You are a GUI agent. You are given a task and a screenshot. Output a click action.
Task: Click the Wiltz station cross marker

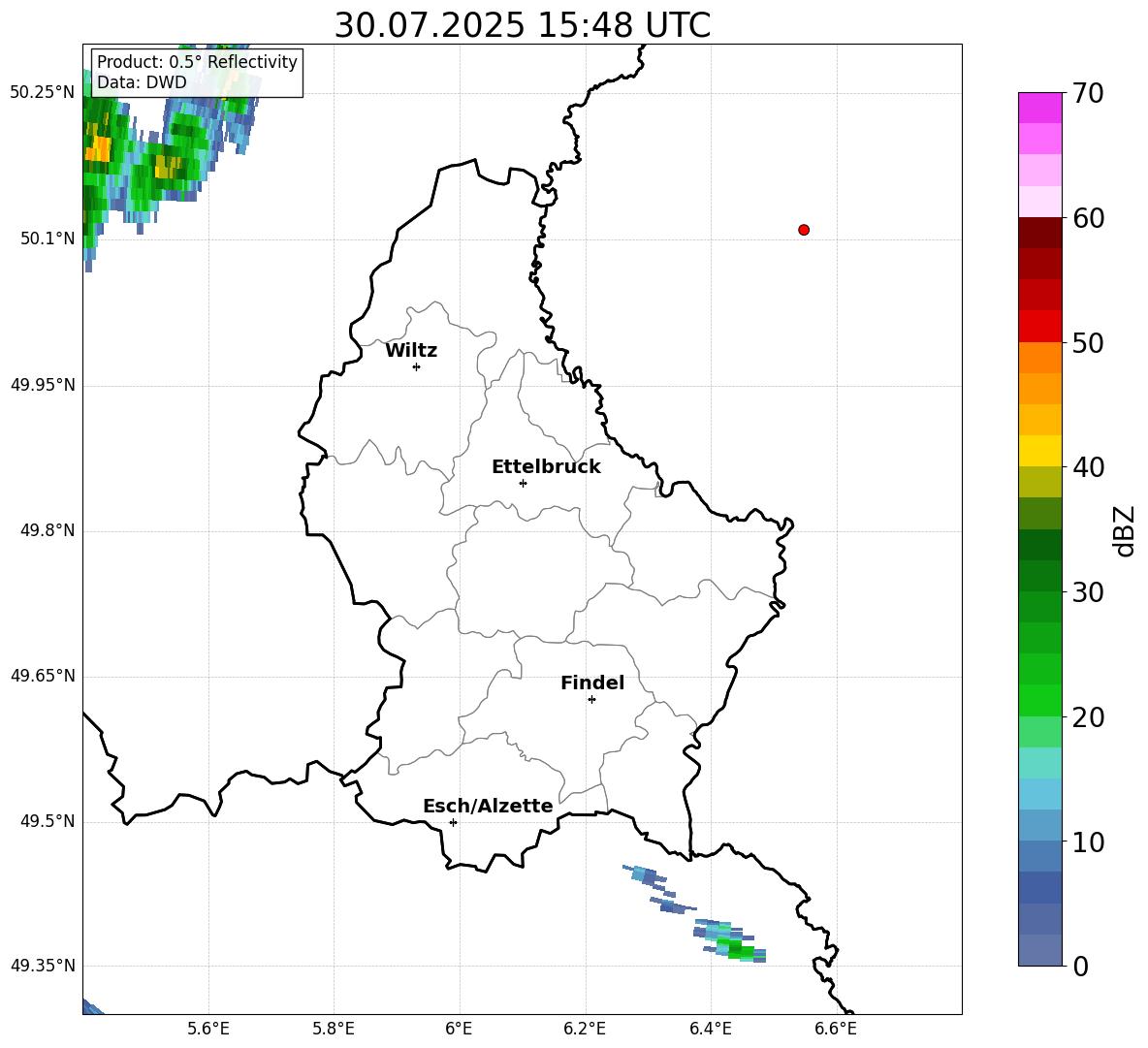[417, 366]
